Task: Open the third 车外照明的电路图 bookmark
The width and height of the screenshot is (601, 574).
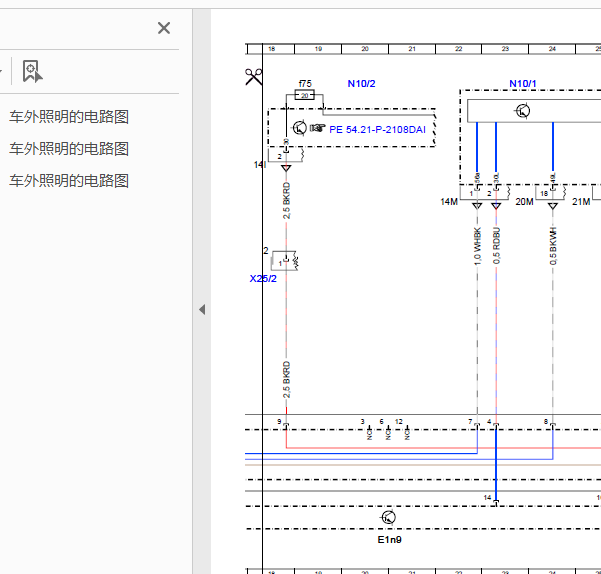Action: click(69, 181)
